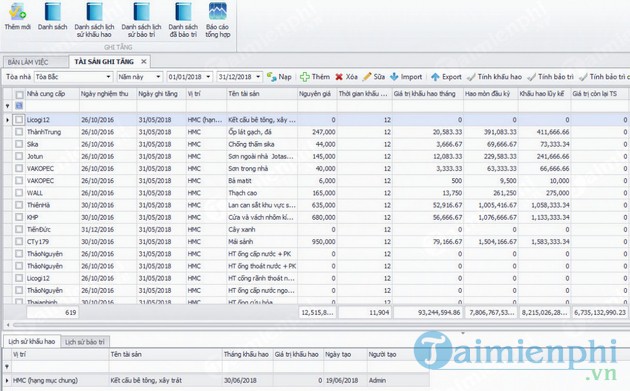Viewport: 630px width, 391px height.
Task: Check the Sika row checkbox
Action: pyautogui.click(x=19, y=143)
